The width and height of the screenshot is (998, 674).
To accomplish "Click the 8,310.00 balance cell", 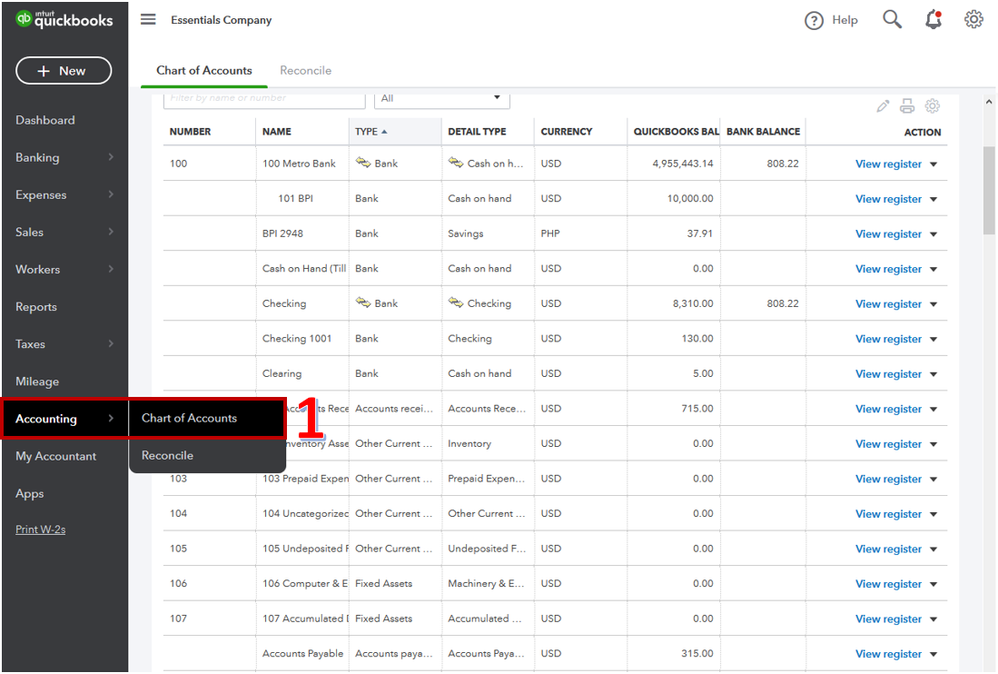I will 692,304.
